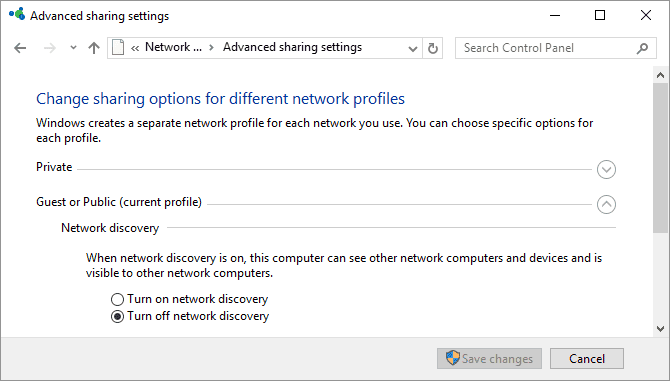Image resolution: width=670 pixels, height=381 pixels.
Task: Go back with the Back arrow
Action: 20,48
